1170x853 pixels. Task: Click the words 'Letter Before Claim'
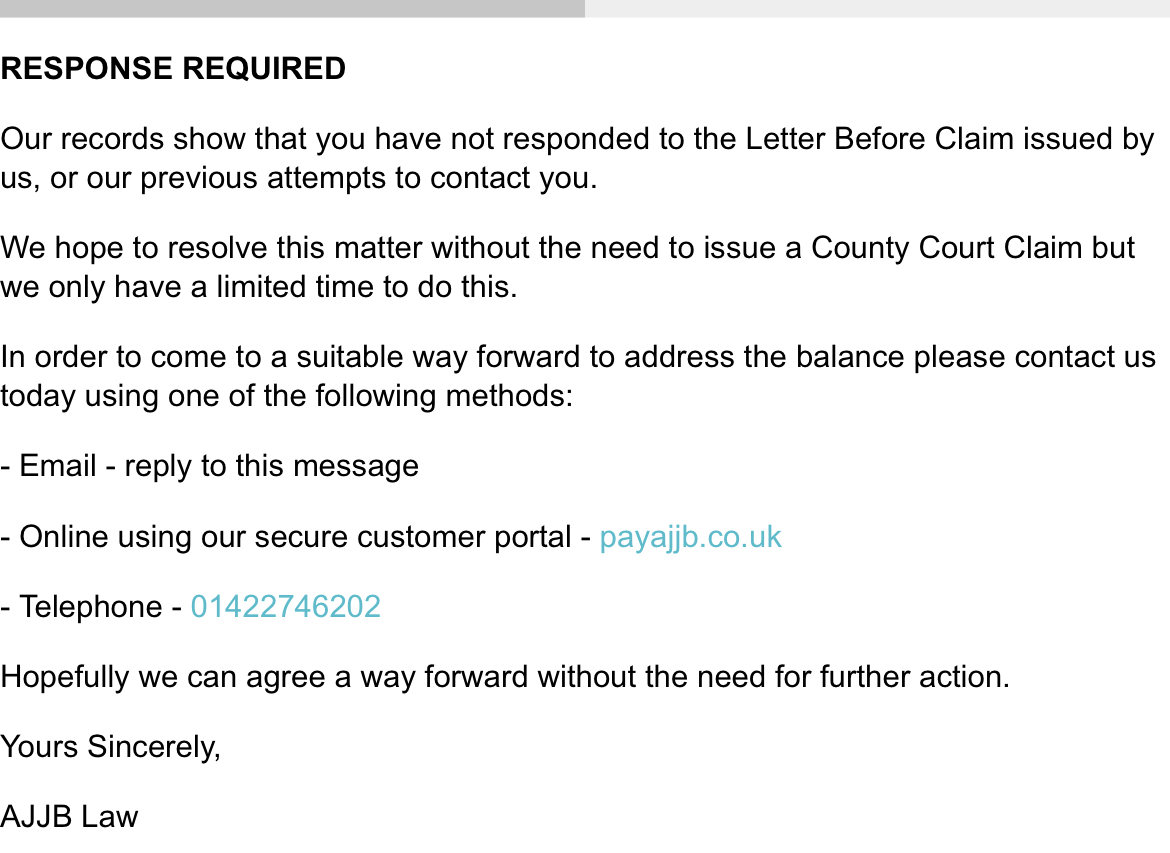tap(879, 140)
